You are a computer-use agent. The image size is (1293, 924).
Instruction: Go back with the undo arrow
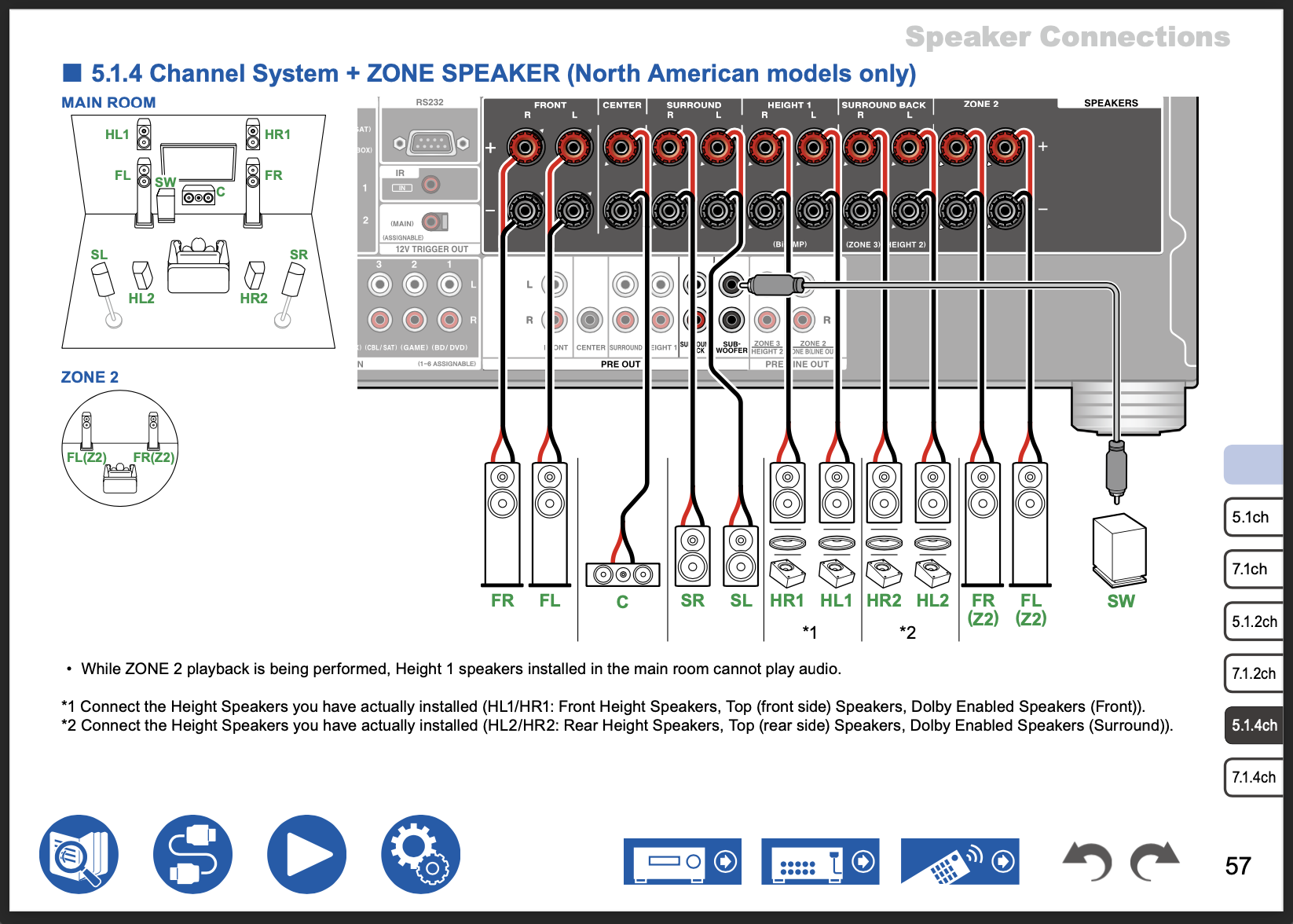(x=1088, y=862)
